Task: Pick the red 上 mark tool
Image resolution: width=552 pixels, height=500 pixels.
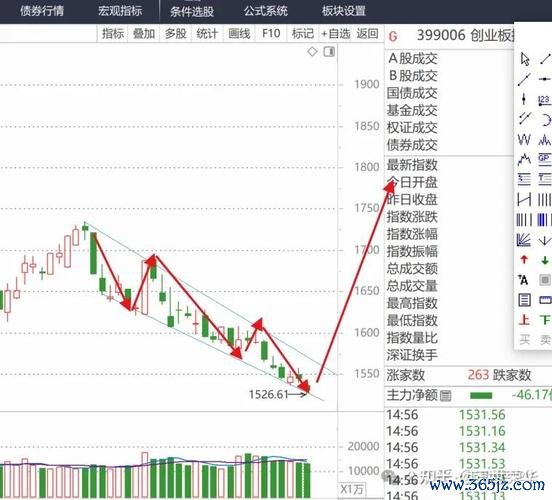Action: click(x=524, y=320)
